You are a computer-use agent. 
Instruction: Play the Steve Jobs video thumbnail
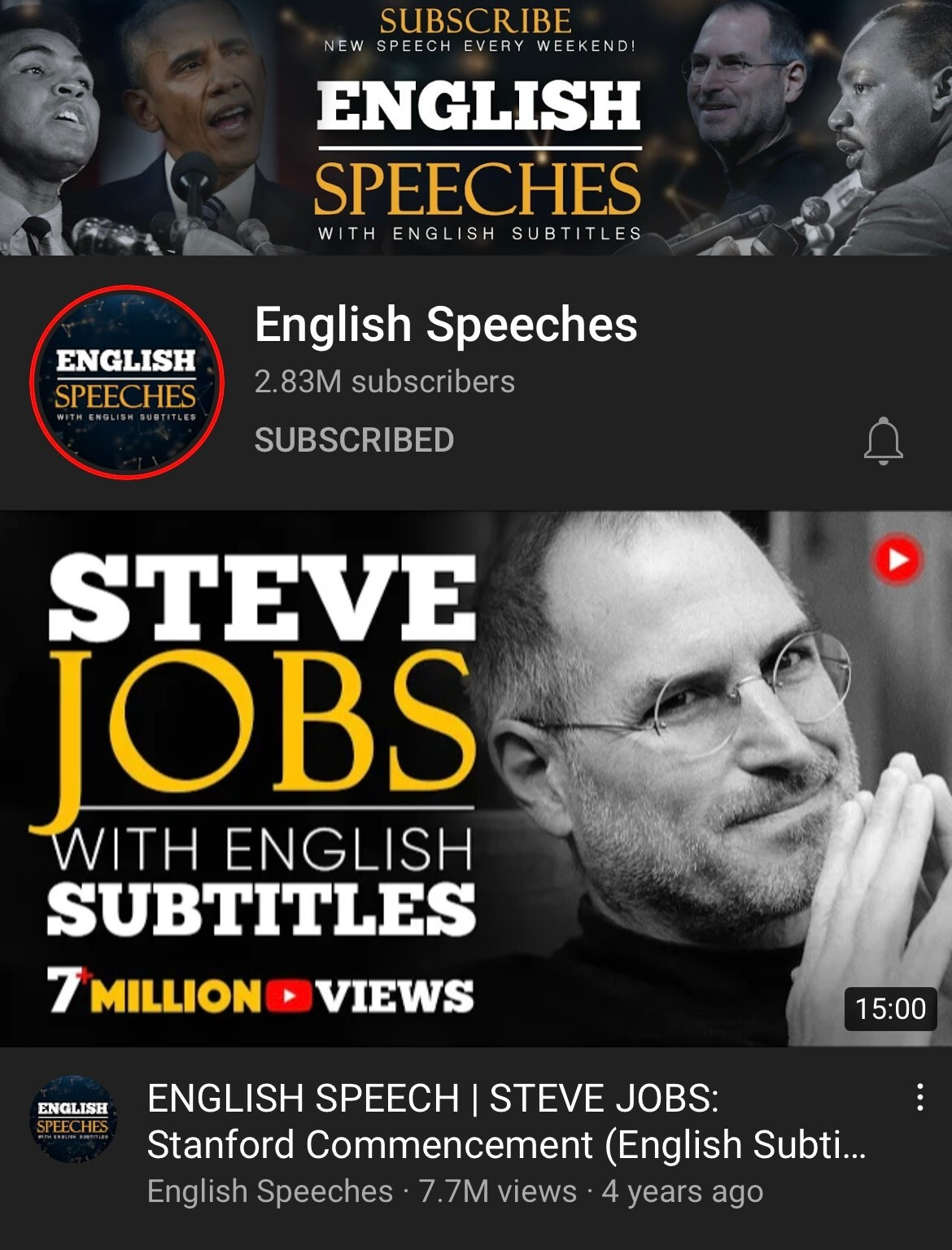pos(476,778)
